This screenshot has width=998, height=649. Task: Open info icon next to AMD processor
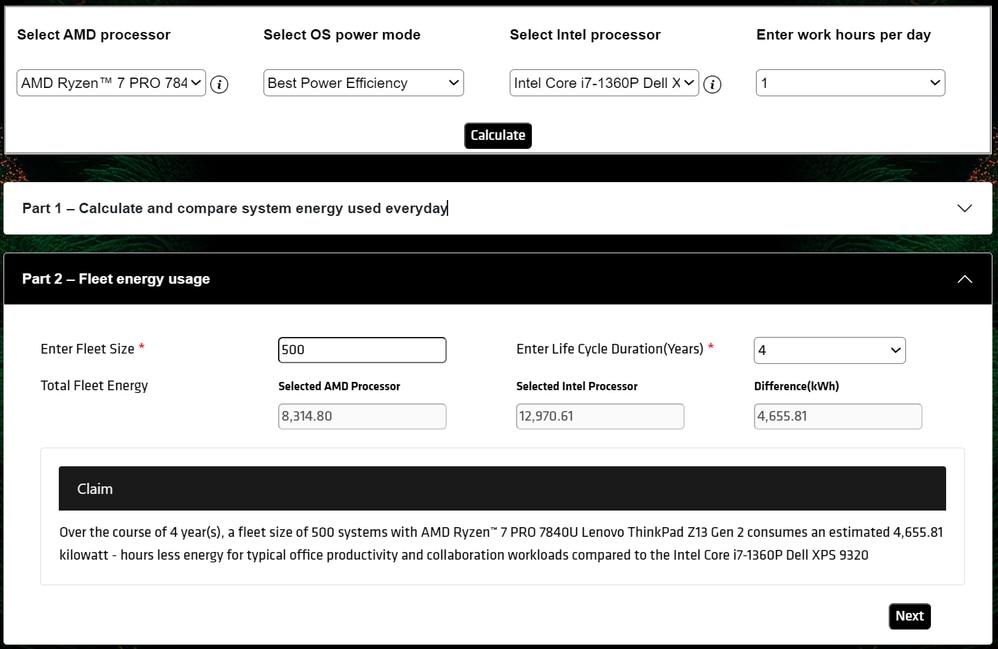pos(219,84)
